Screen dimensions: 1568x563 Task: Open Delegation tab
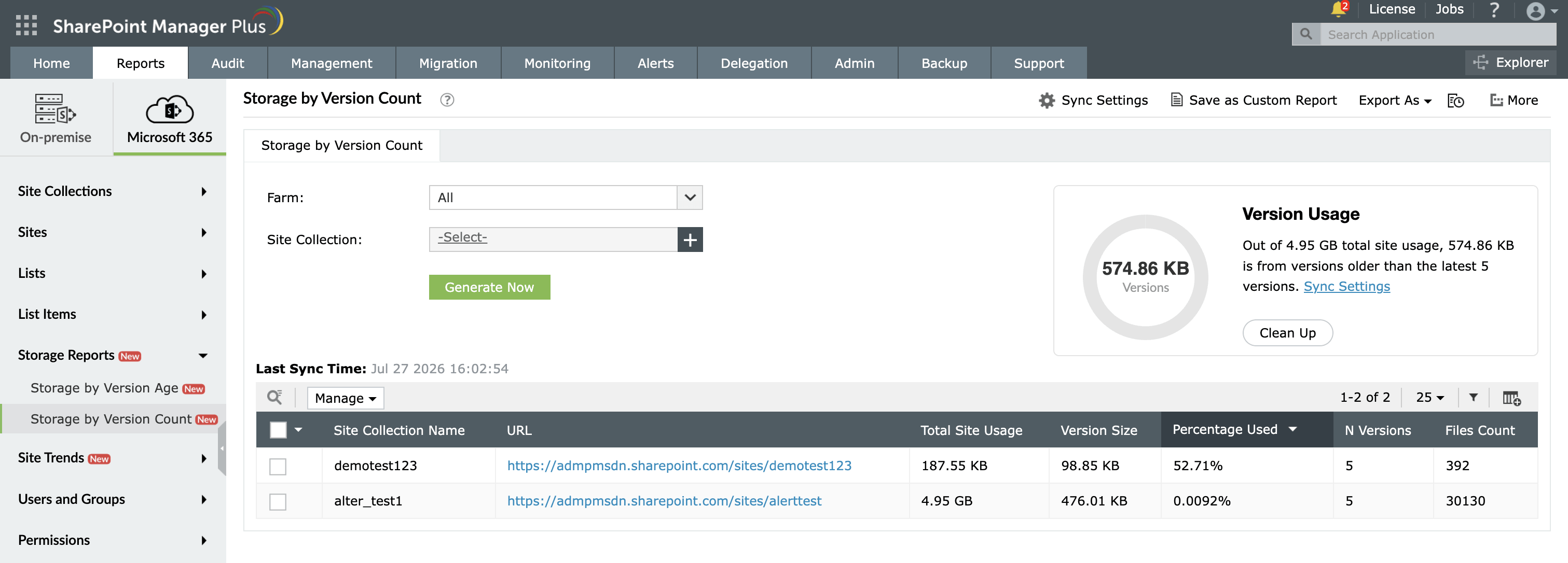(x=754, y=63)
